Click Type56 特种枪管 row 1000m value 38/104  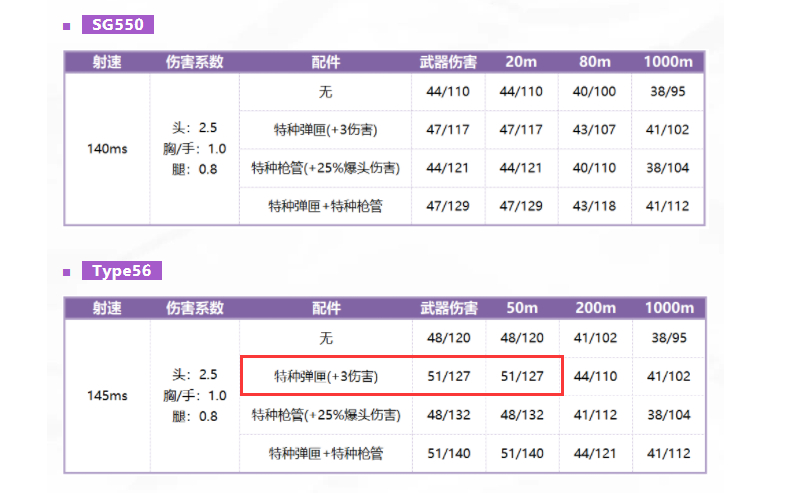pos(669,415)
